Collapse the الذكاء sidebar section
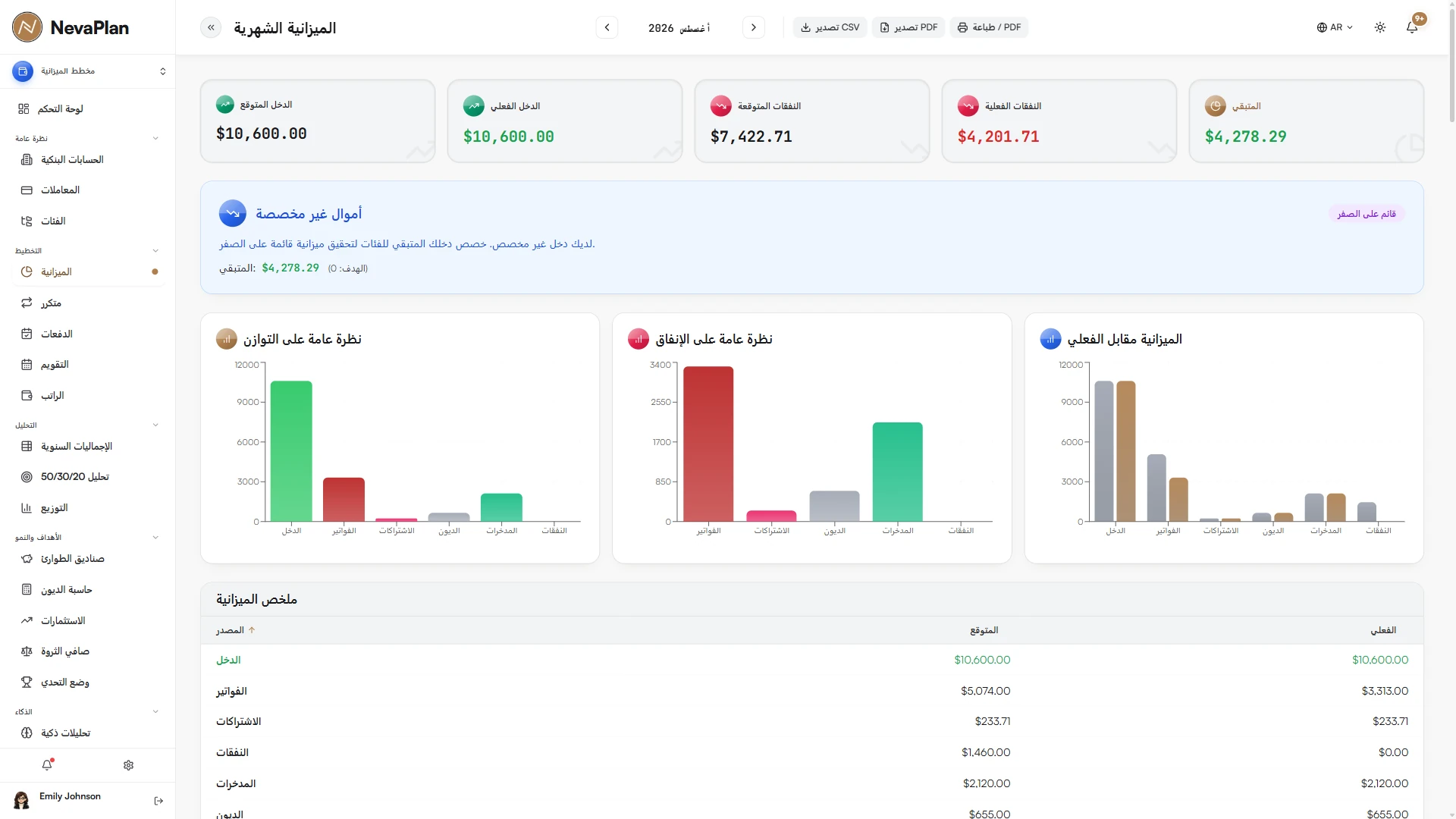 click(x=155, y=711)
